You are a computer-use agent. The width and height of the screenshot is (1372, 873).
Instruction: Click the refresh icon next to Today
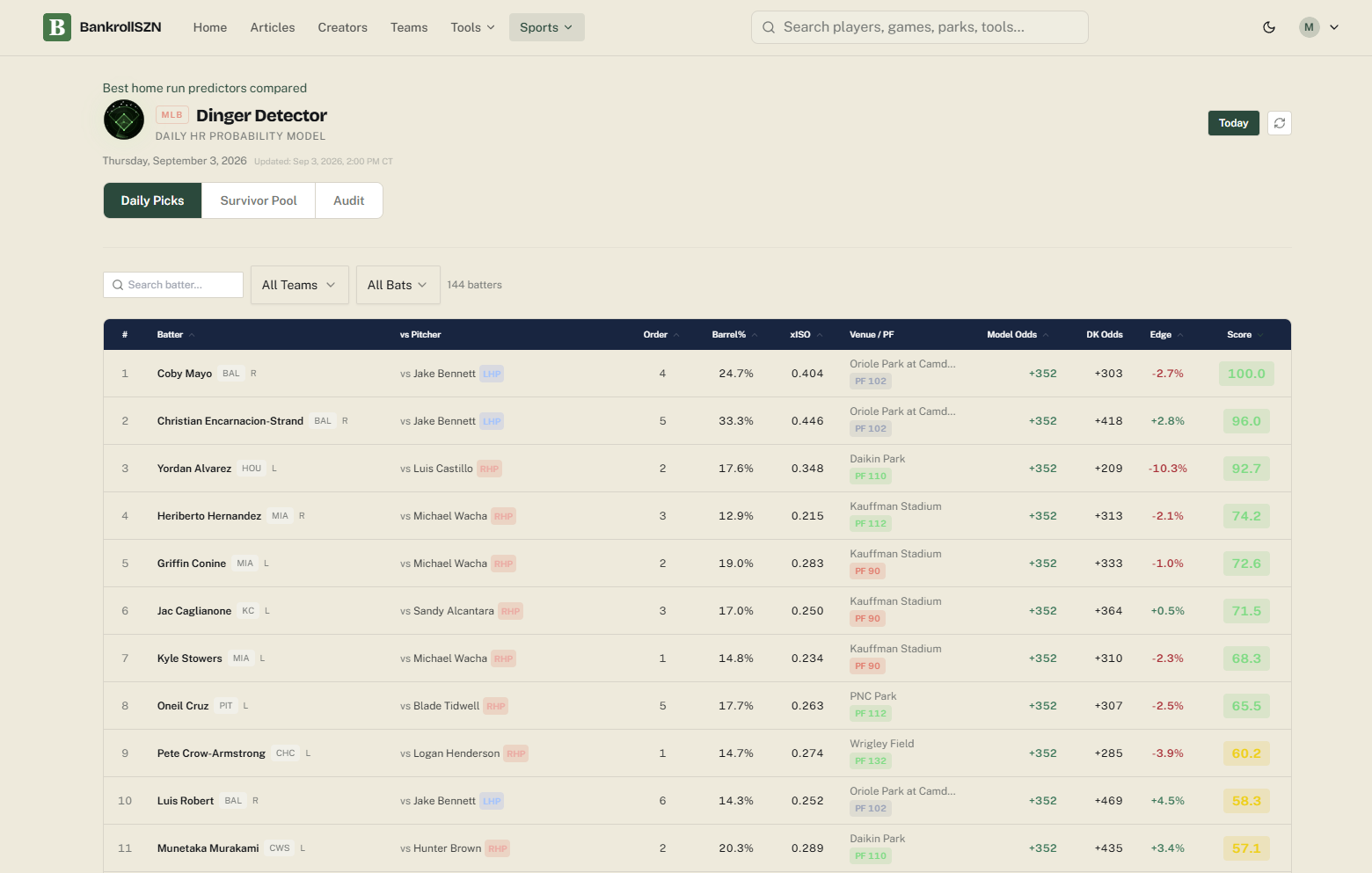(x=1280, y=123)
